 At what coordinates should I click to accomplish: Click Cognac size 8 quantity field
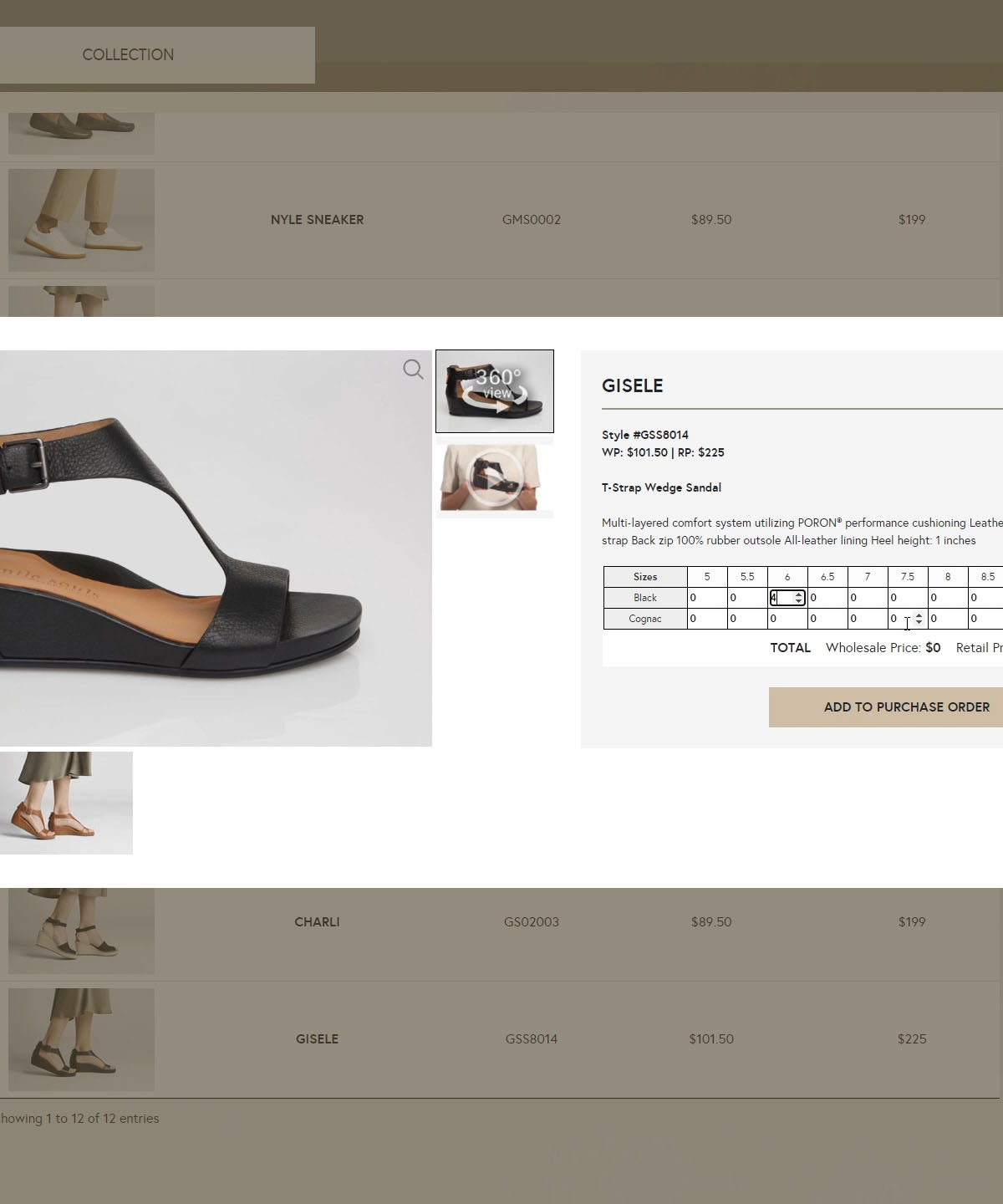coord(947,619)
